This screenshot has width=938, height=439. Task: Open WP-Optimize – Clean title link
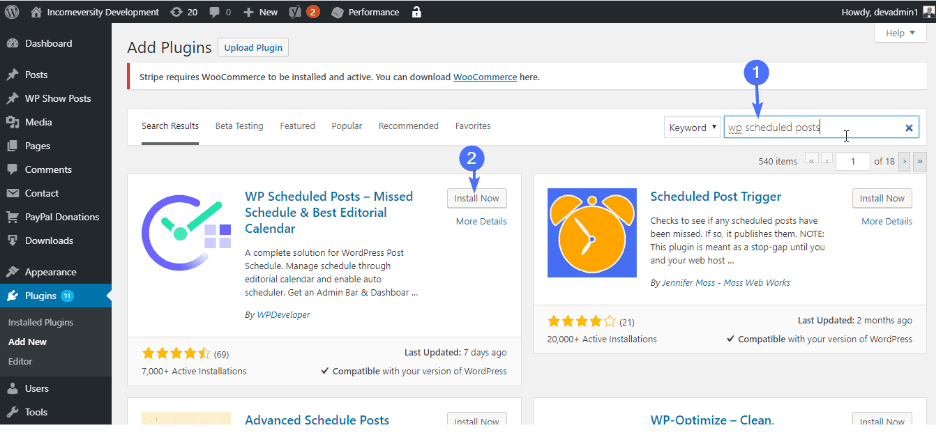(x=712, y=420)
